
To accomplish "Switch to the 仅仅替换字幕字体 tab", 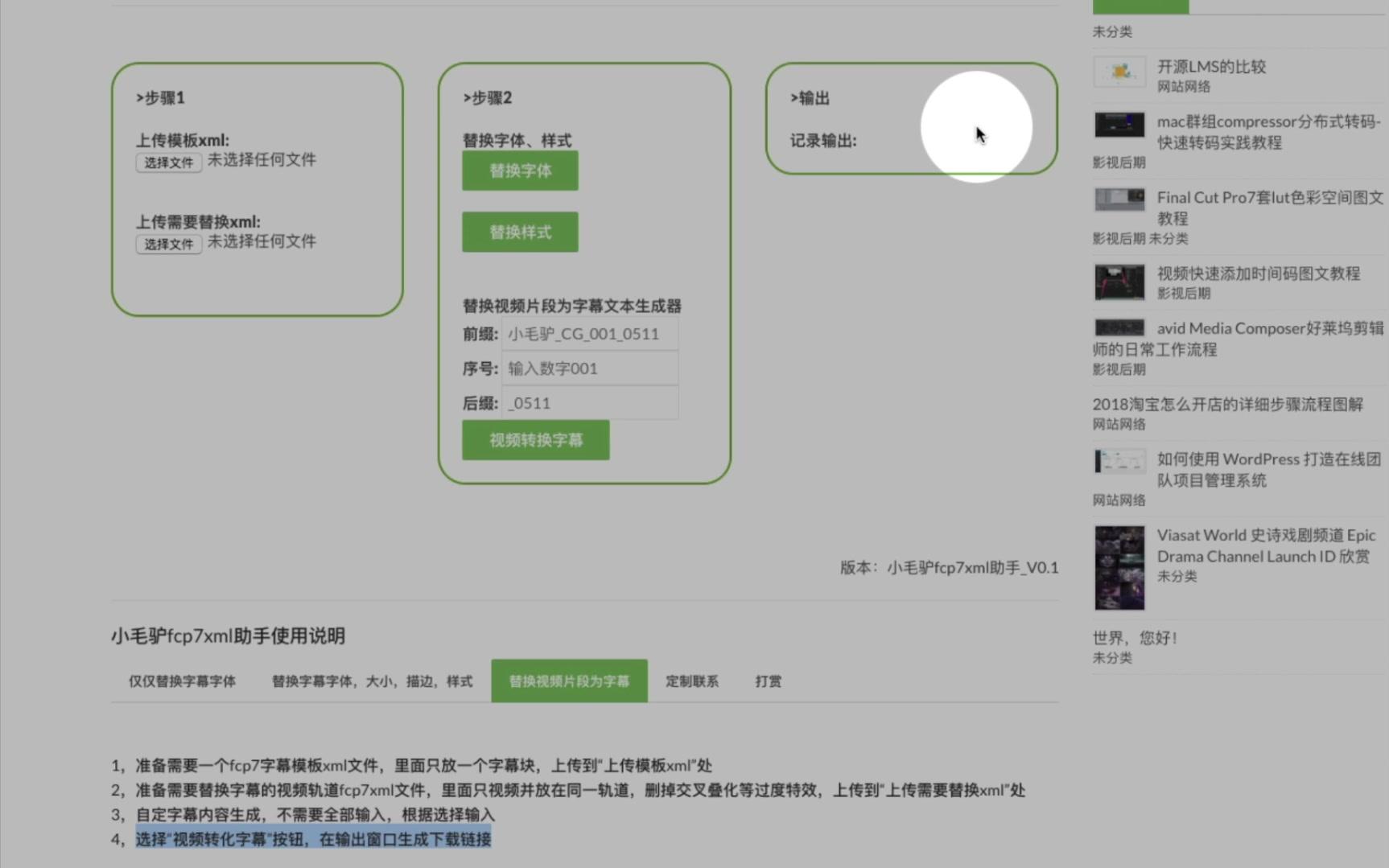I will coord(181,681).
